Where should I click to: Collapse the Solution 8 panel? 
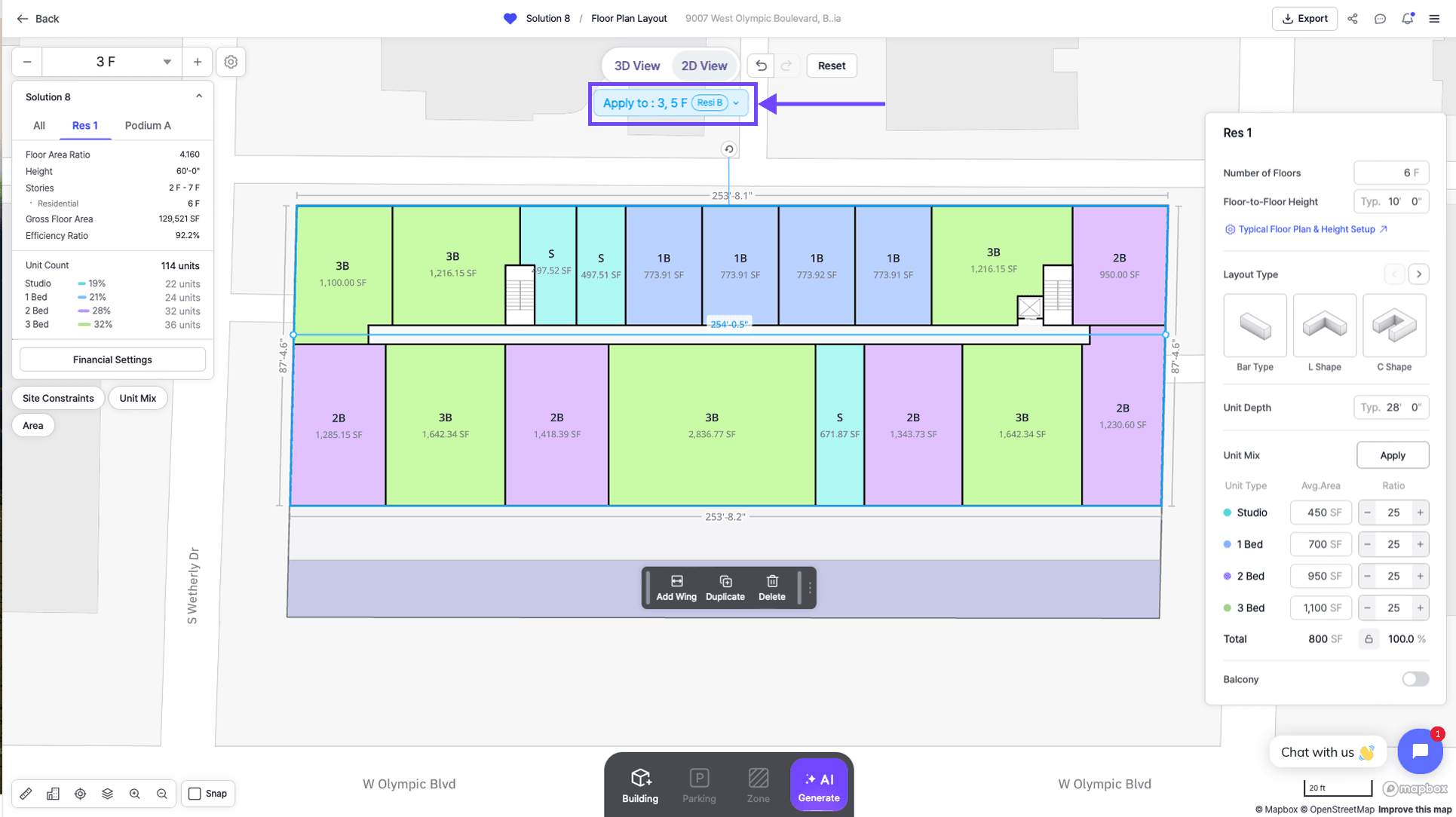click(199, 96)
